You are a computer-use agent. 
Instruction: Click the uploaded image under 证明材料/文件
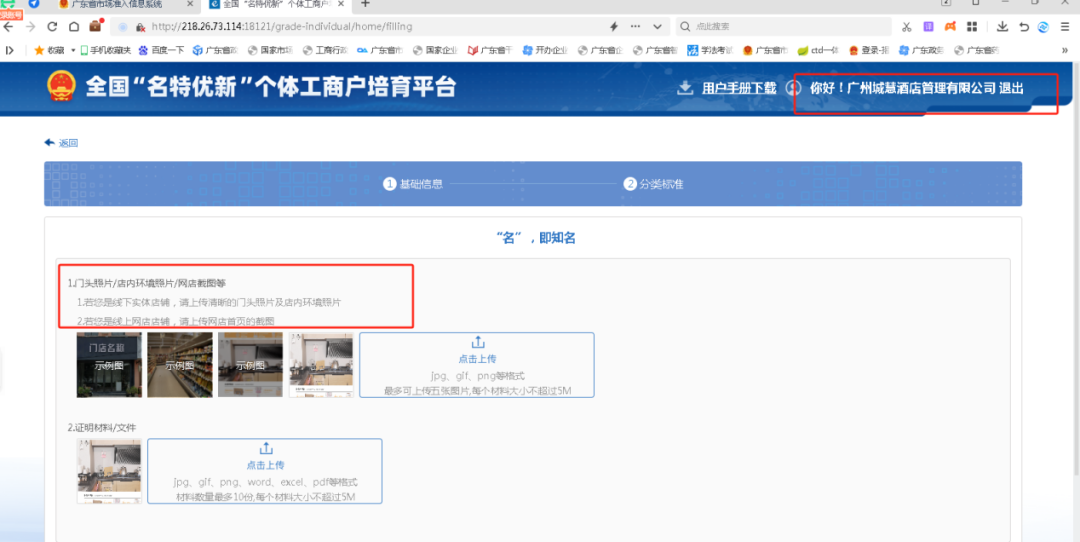tap(109, 471)
